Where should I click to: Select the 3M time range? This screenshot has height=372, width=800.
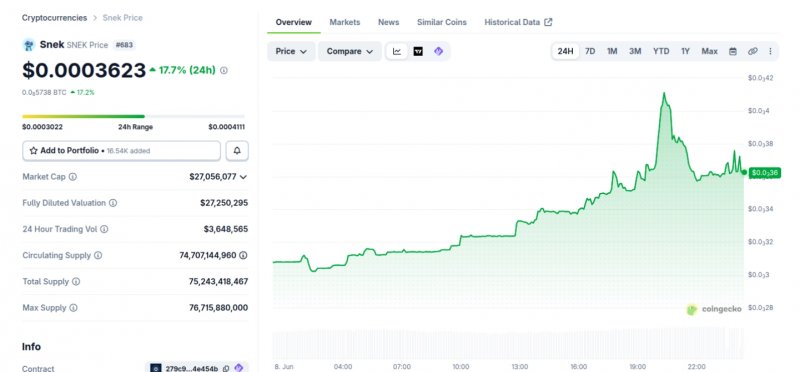point(635,51)
